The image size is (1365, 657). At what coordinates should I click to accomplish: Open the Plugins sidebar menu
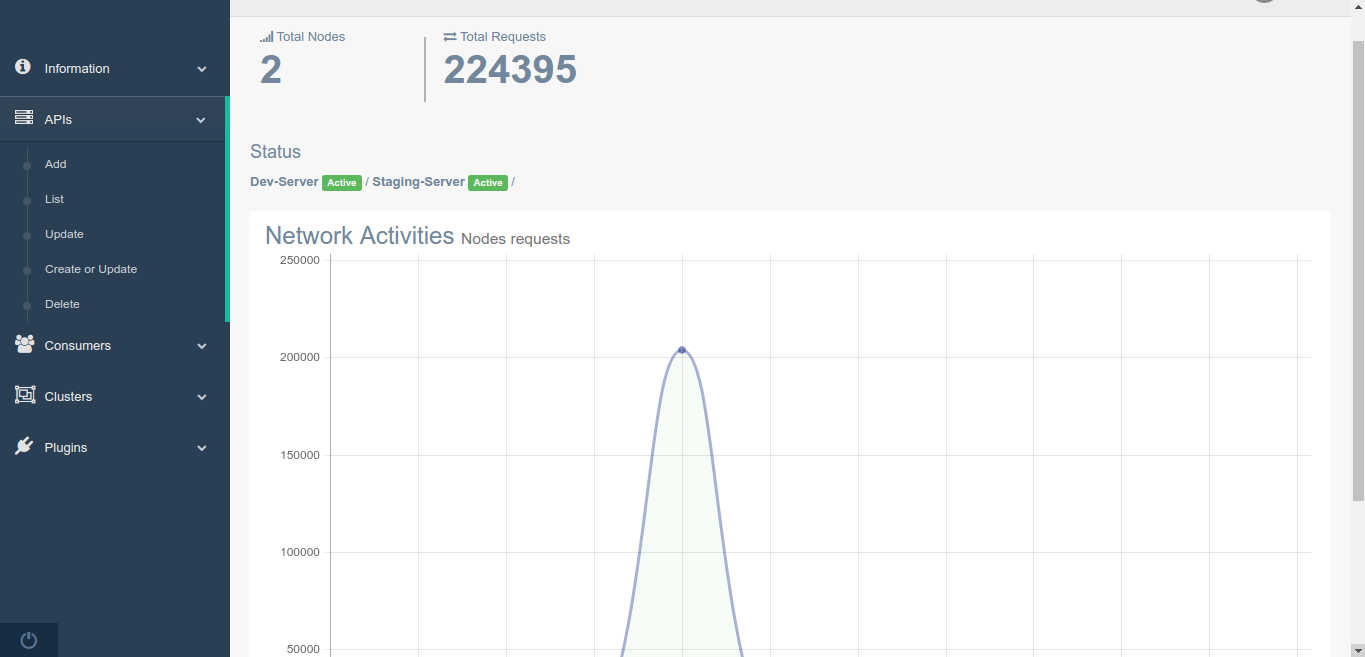coord(113,448)
